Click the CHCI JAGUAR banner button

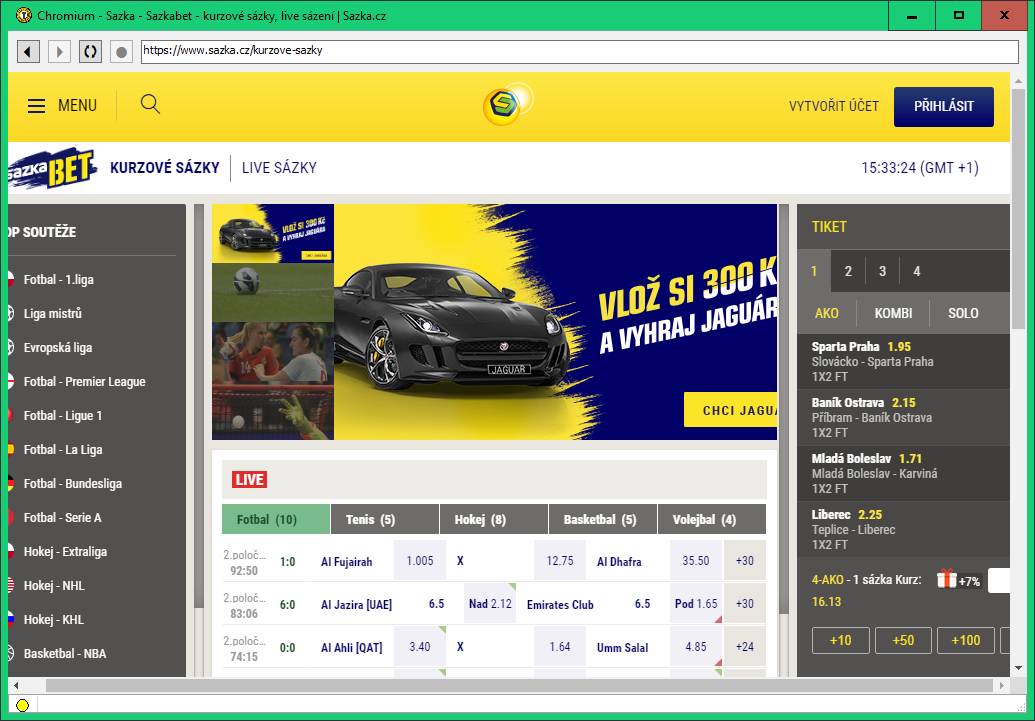tap(731, 410)
